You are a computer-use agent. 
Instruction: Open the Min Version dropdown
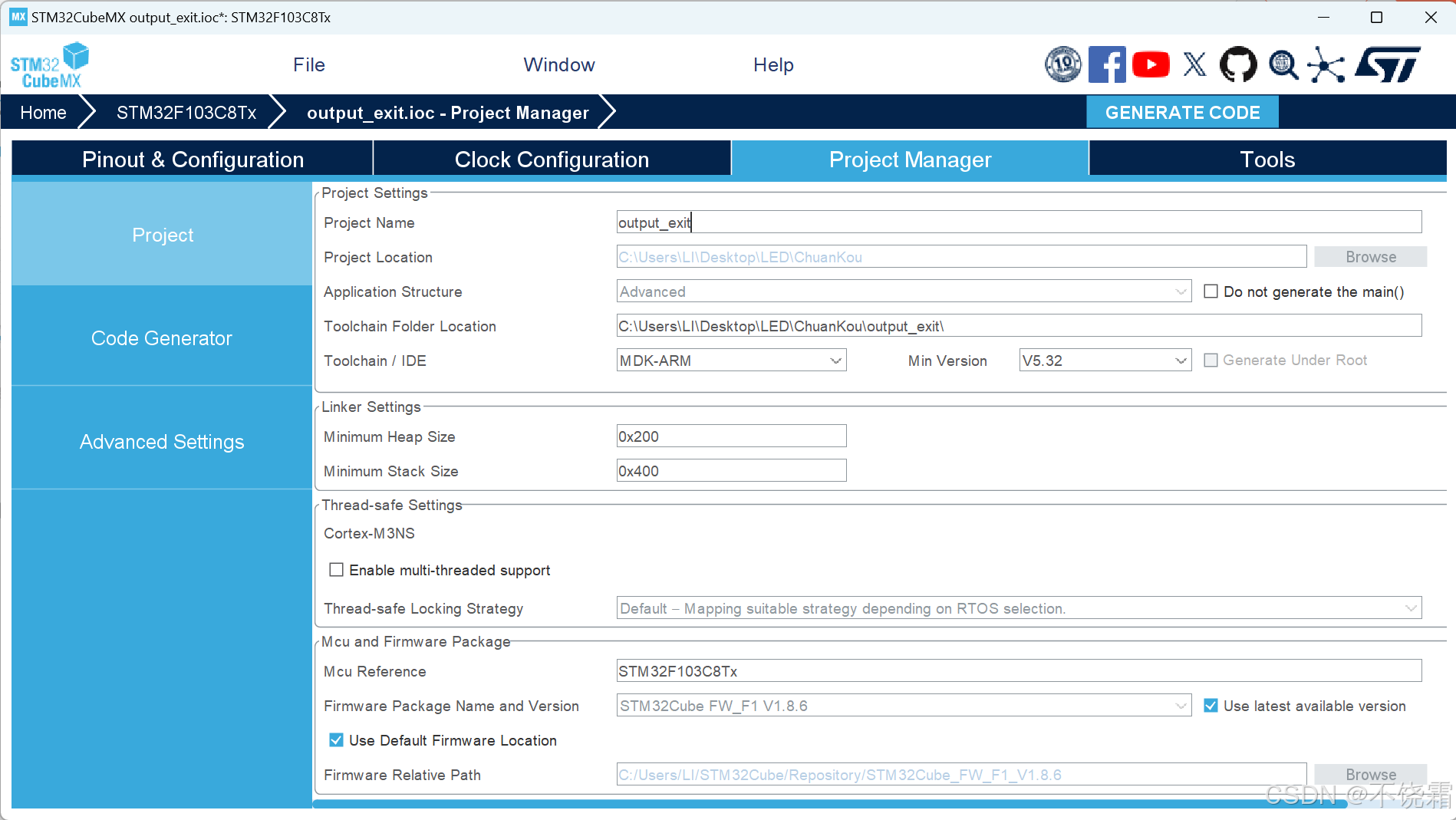(x=1105, y=361)
